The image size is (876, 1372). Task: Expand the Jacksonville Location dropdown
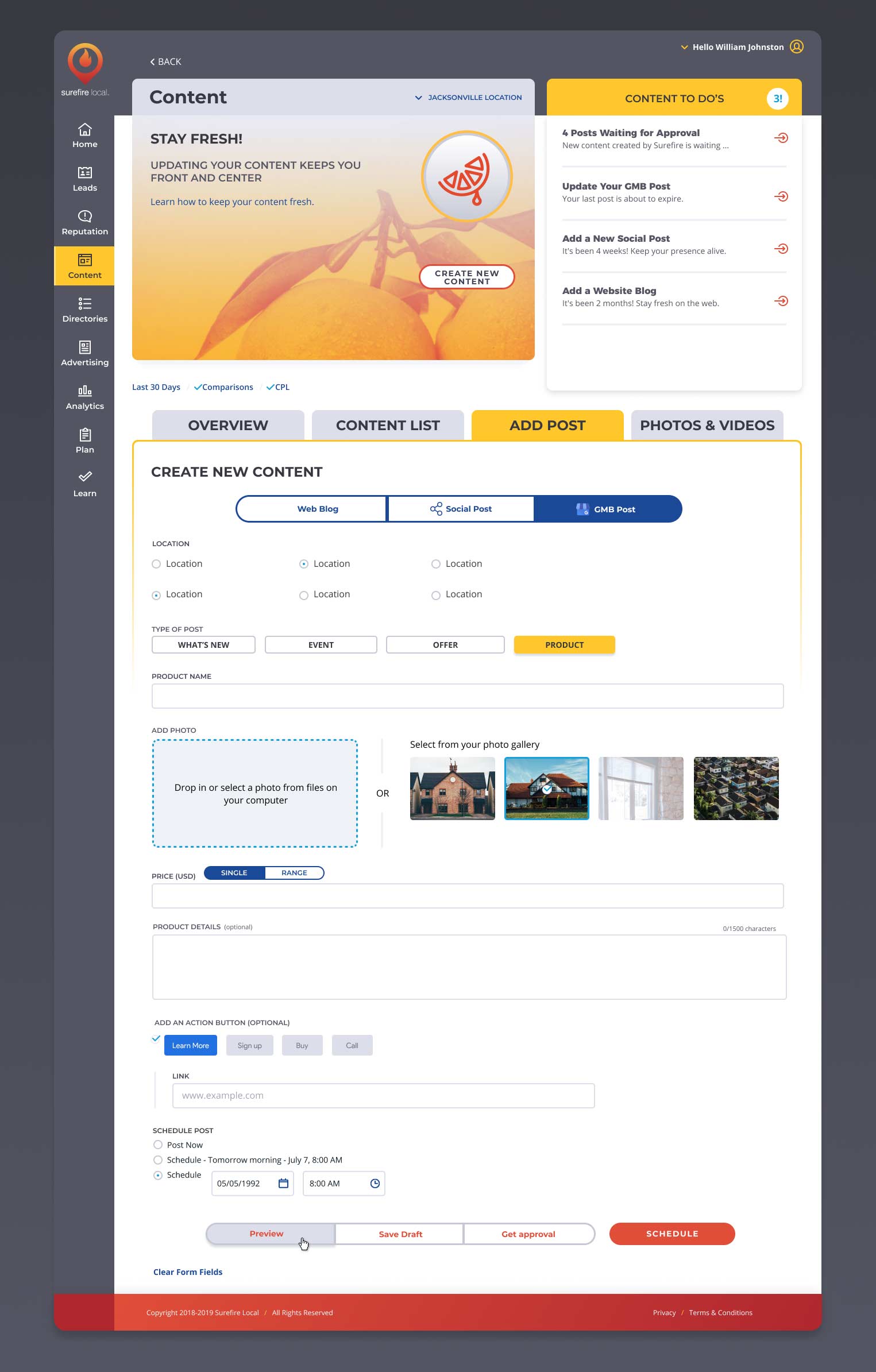[469, 98]
